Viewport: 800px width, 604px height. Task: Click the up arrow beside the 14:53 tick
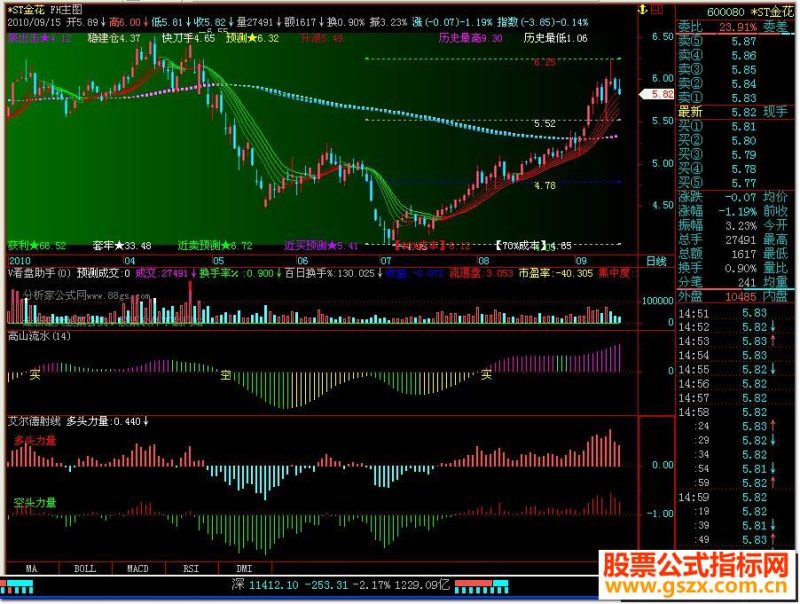(774, 341)
